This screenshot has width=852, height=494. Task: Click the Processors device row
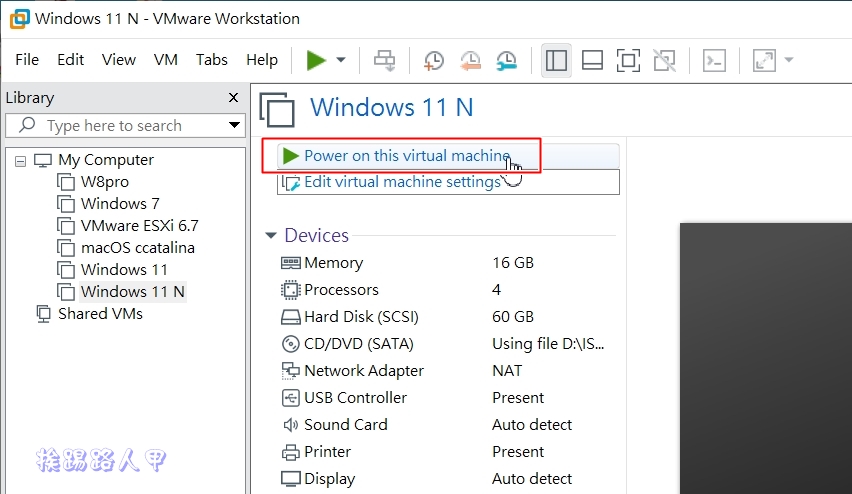(448, 290)
